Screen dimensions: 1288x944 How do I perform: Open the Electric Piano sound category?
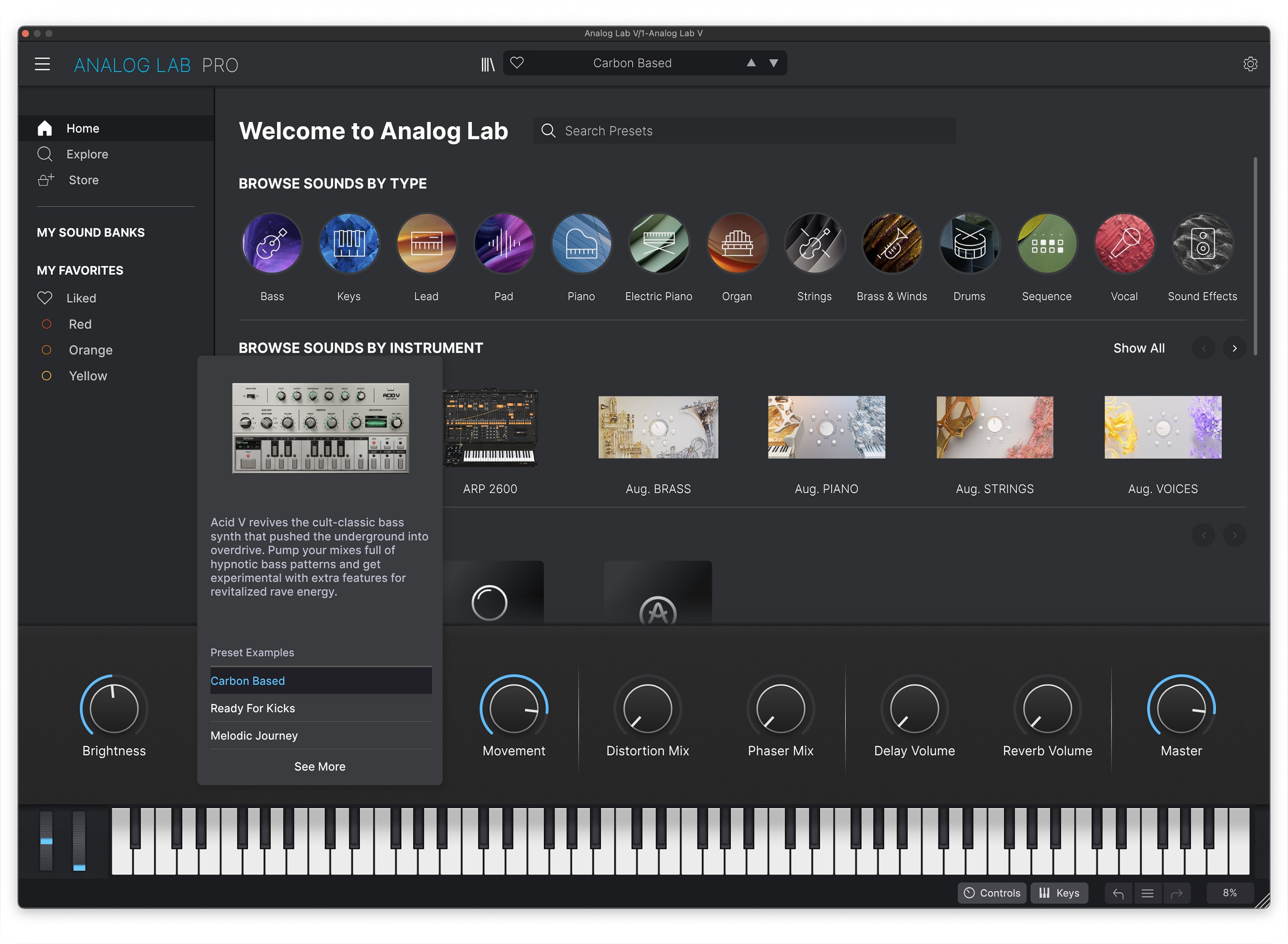[x=658, y=242]
